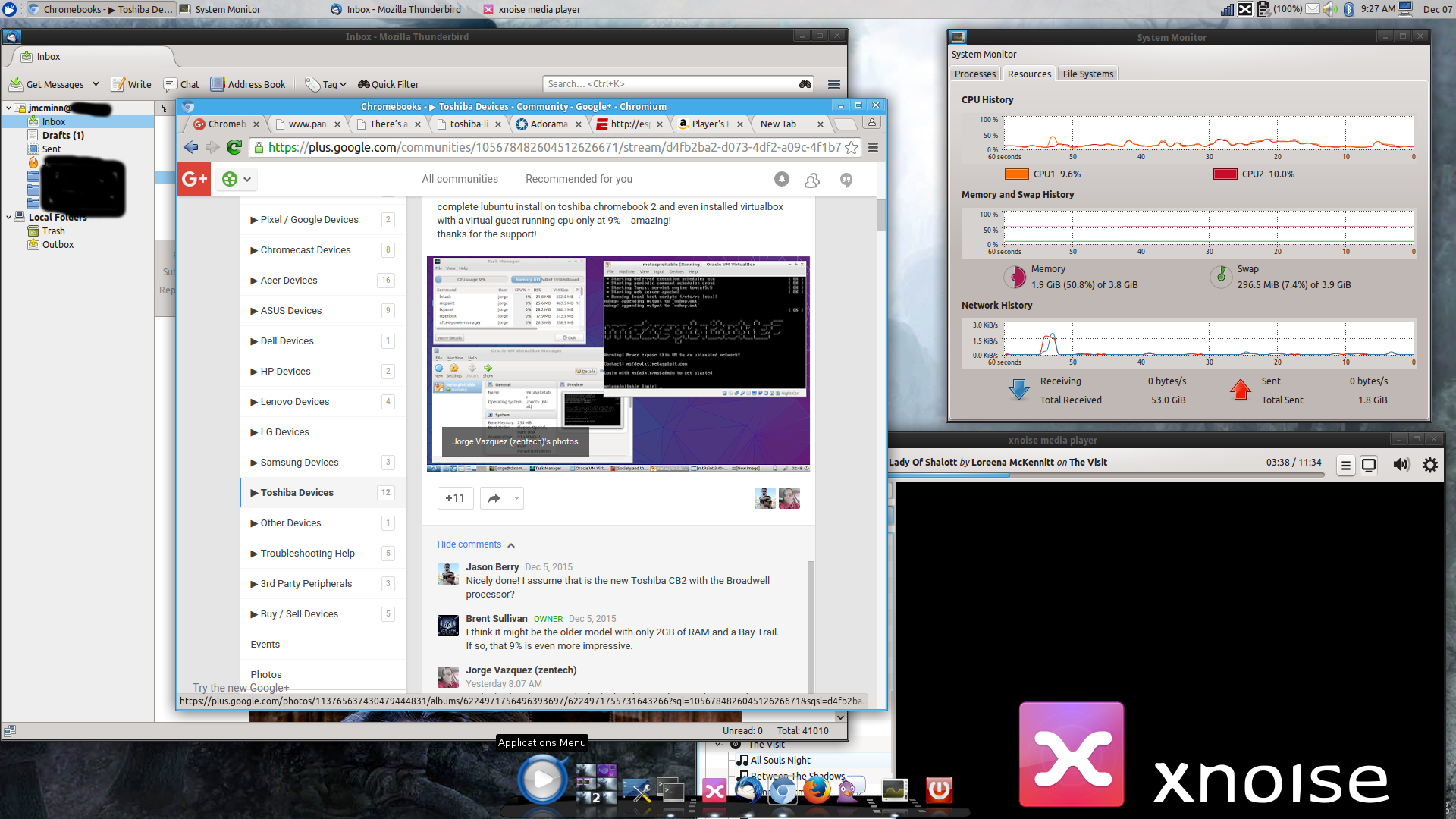The width and height of the screenshot is (1456, 819).
Task: Open xnoise volume control
Action: (1401, 465)
